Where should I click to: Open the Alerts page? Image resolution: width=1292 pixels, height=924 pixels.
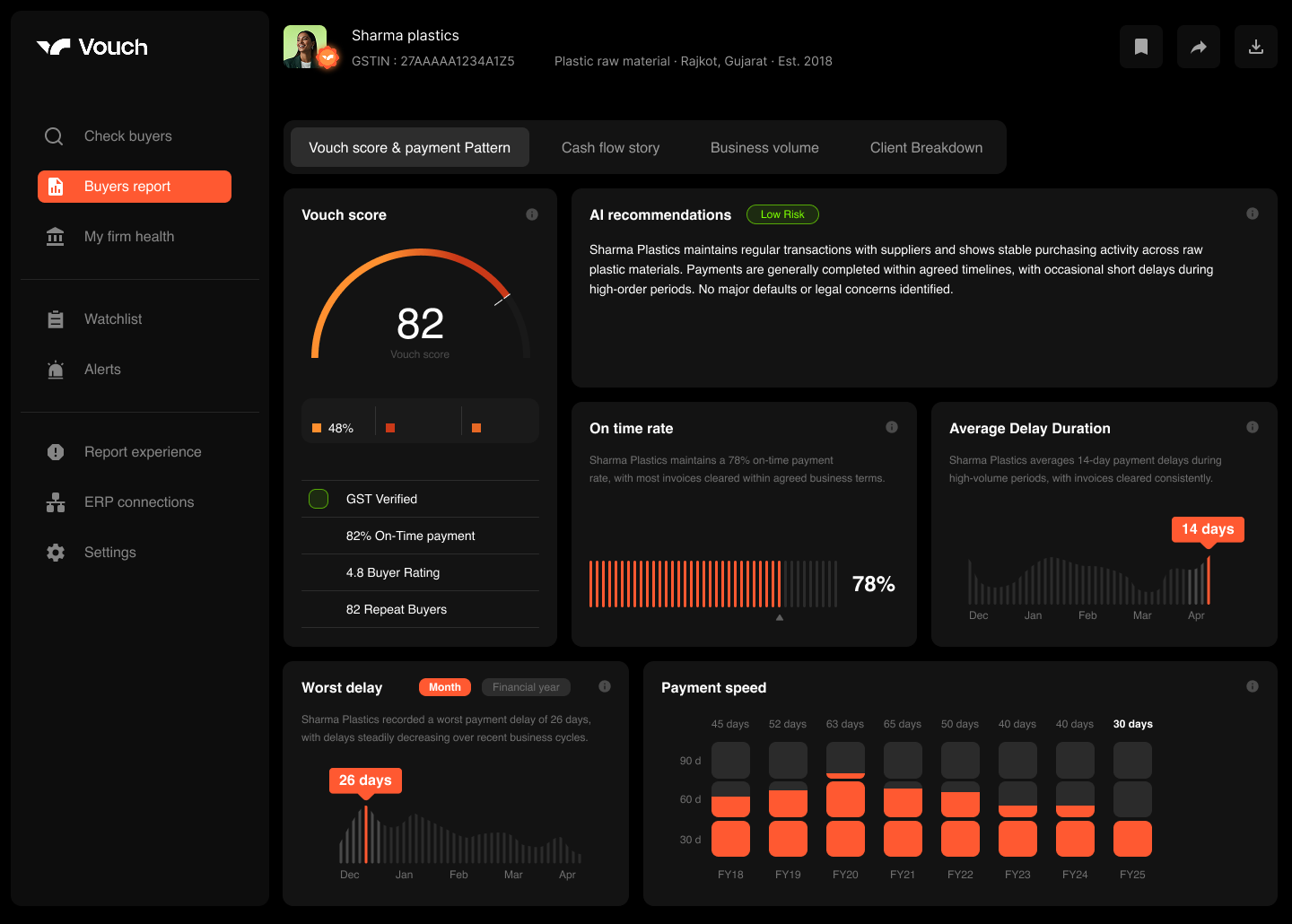click(102, 370)
